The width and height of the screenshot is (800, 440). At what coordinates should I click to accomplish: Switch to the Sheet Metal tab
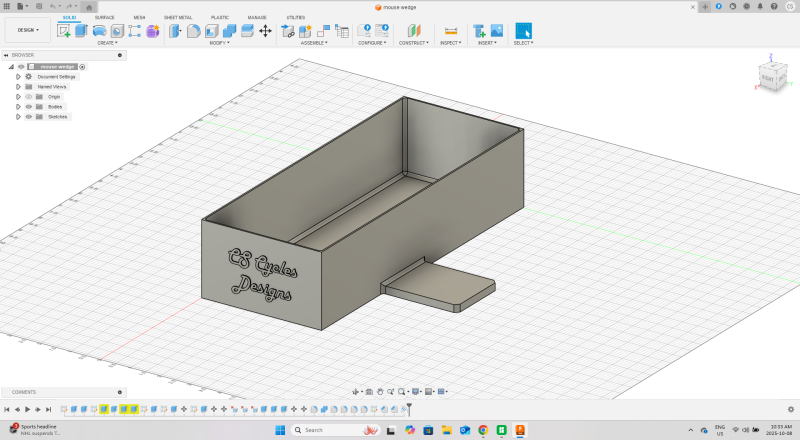[x=178, y=17]
